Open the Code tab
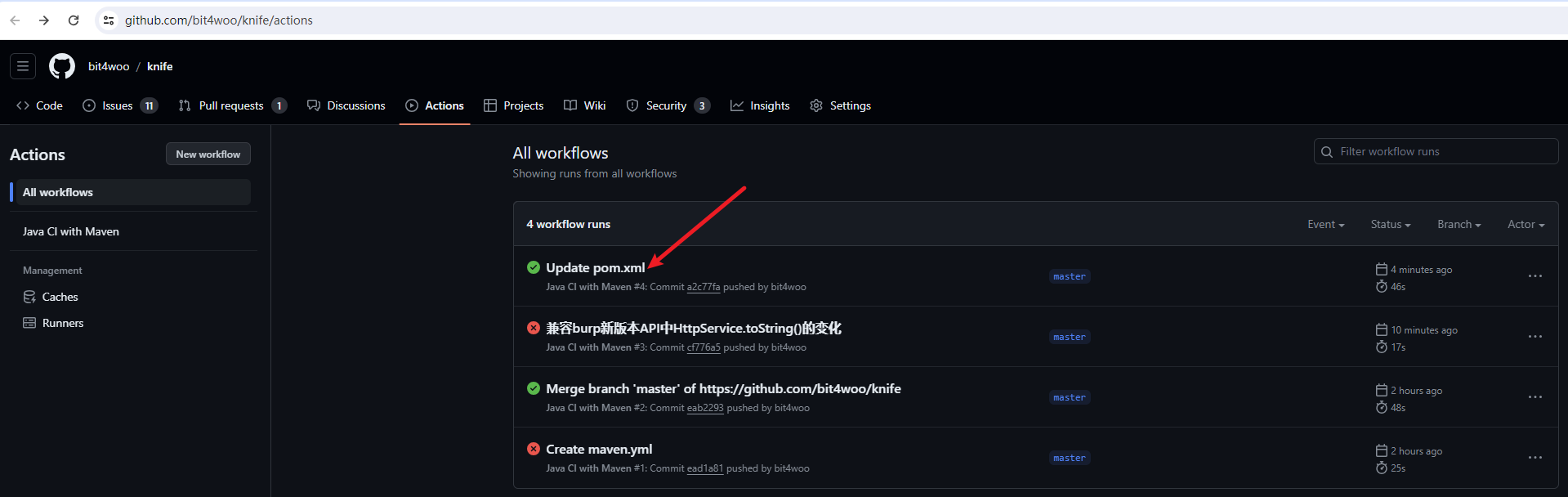The height and width of the screenshot is (497, 1568). (x=39, y=105)
